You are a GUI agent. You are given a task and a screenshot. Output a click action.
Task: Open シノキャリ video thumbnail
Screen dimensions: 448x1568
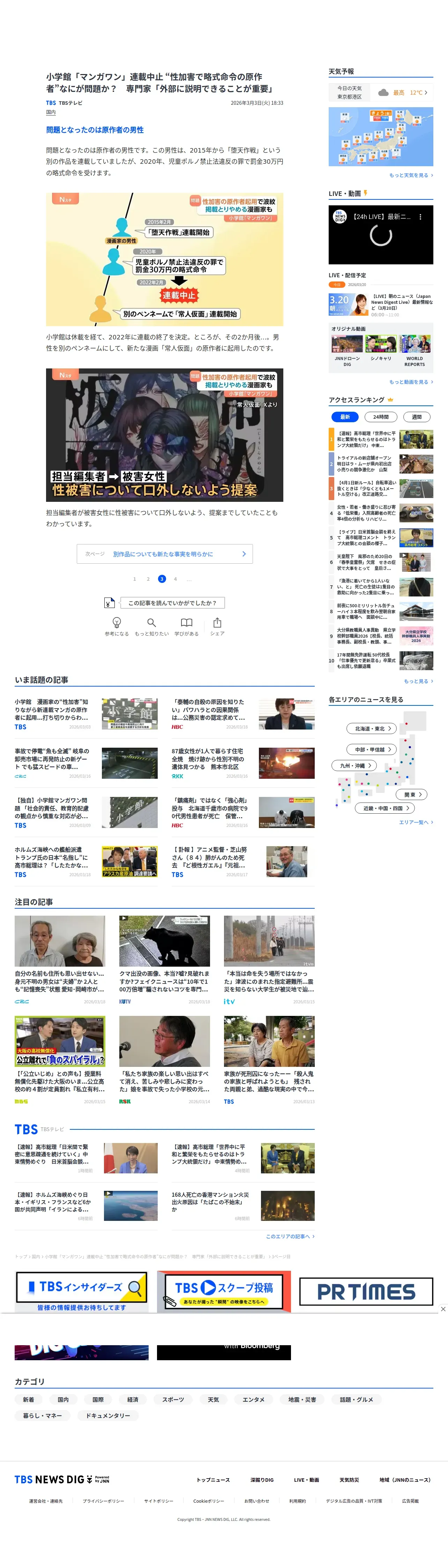pos(381,345)
